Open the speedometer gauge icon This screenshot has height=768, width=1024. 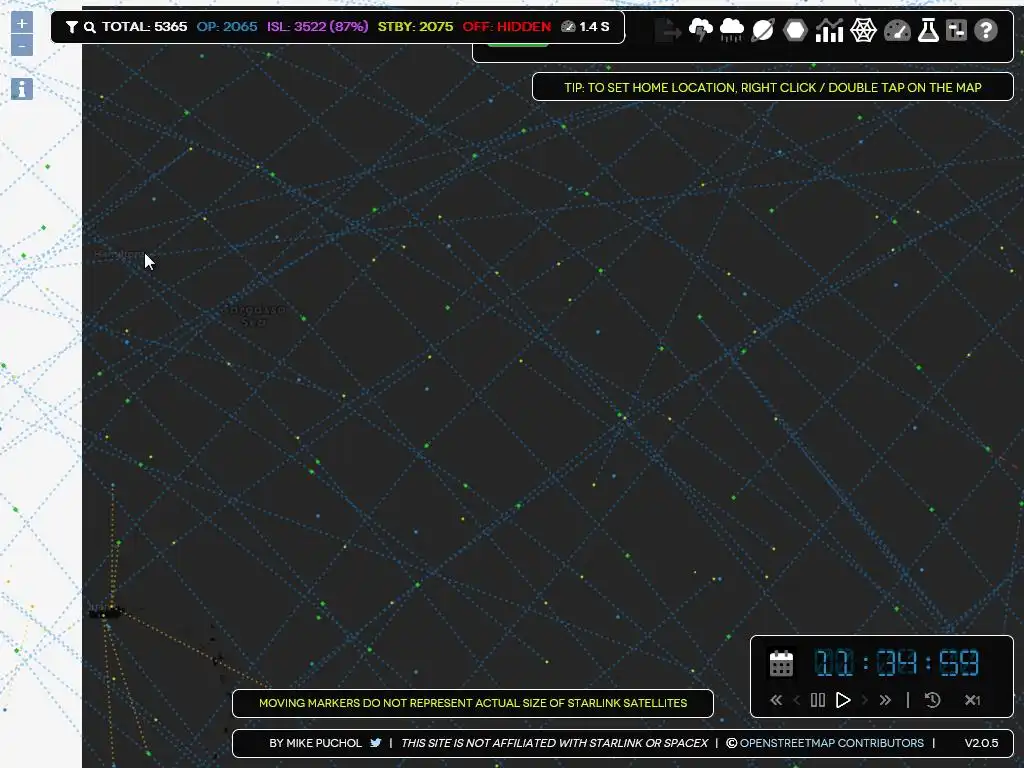(x=897, y=30)
